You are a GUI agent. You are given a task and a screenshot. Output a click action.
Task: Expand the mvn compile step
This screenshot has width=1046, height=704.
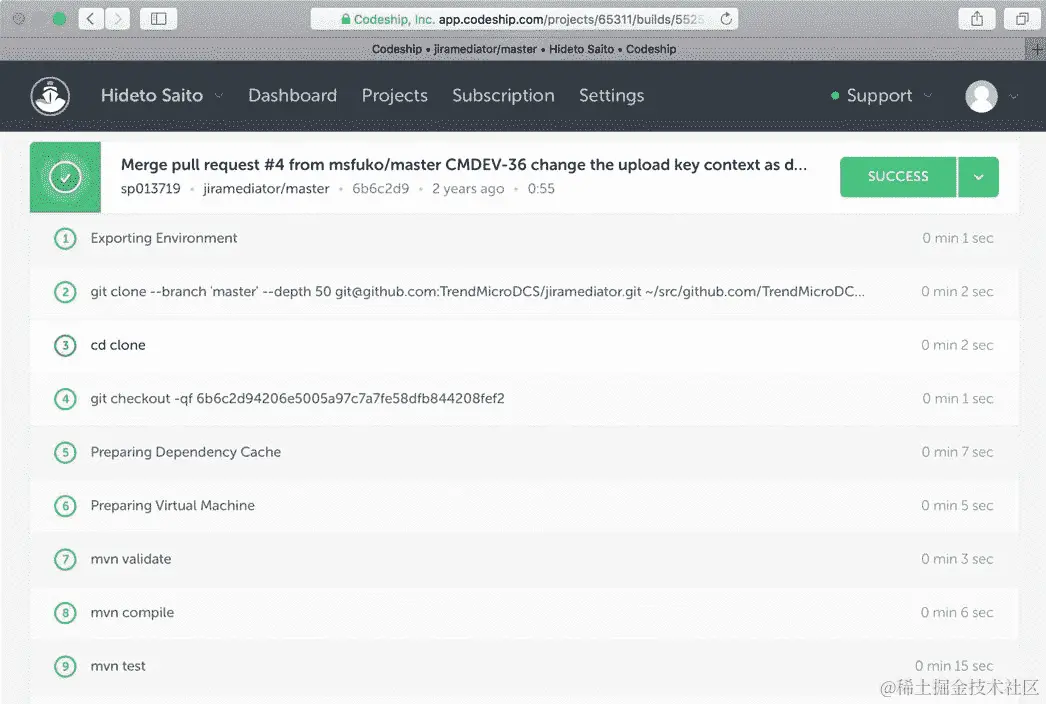coord(524,612)
